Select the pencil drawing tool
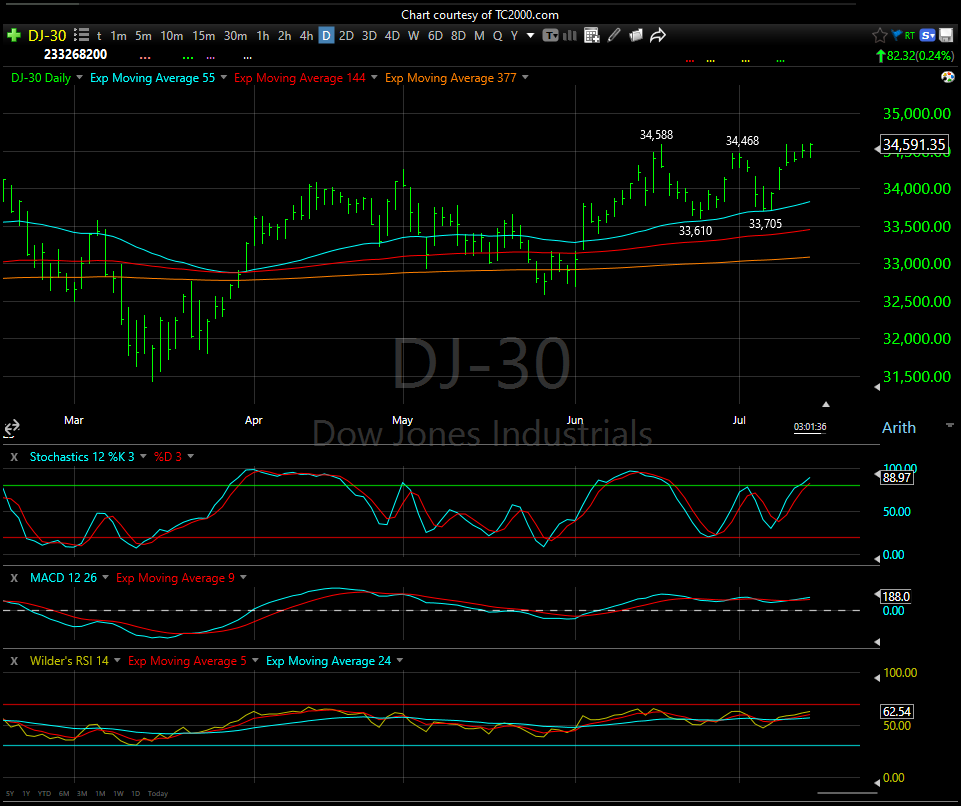Screen dimensions: 961x806 pyautogui.click(x=613, y=36)
